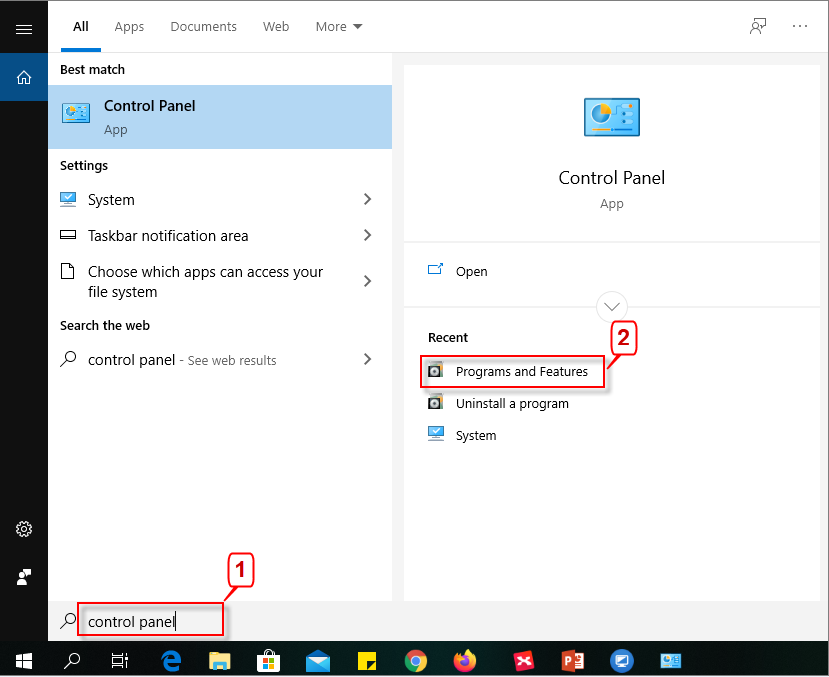The width and height of the screenshot is (829, 677).
Task: Click the Uninstall a program icon under Recent
Action: [x=435, y=402]
